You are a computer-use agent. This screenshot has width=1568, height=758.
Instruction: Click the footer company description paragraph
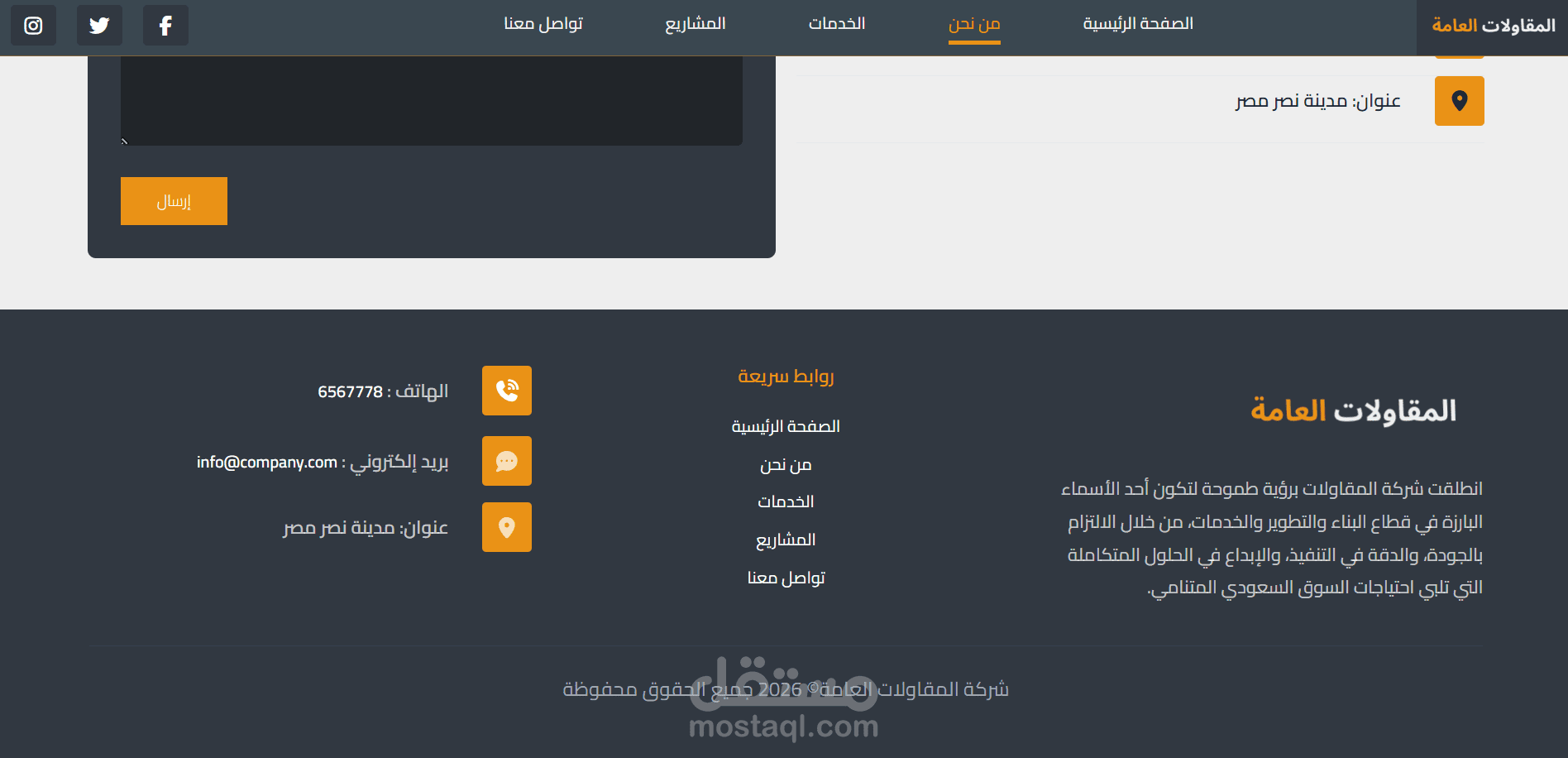coord(1272,538)
